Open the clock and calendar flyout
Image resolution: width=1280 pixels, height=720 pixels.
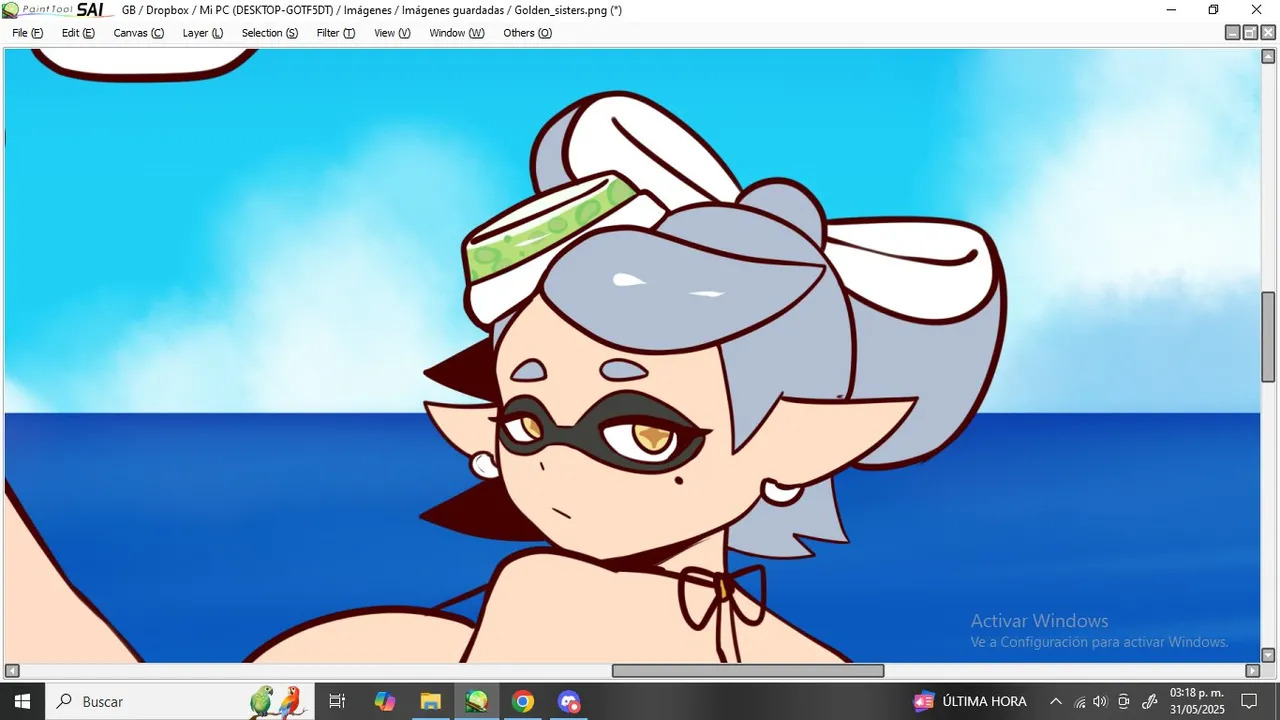point(1197,701)
